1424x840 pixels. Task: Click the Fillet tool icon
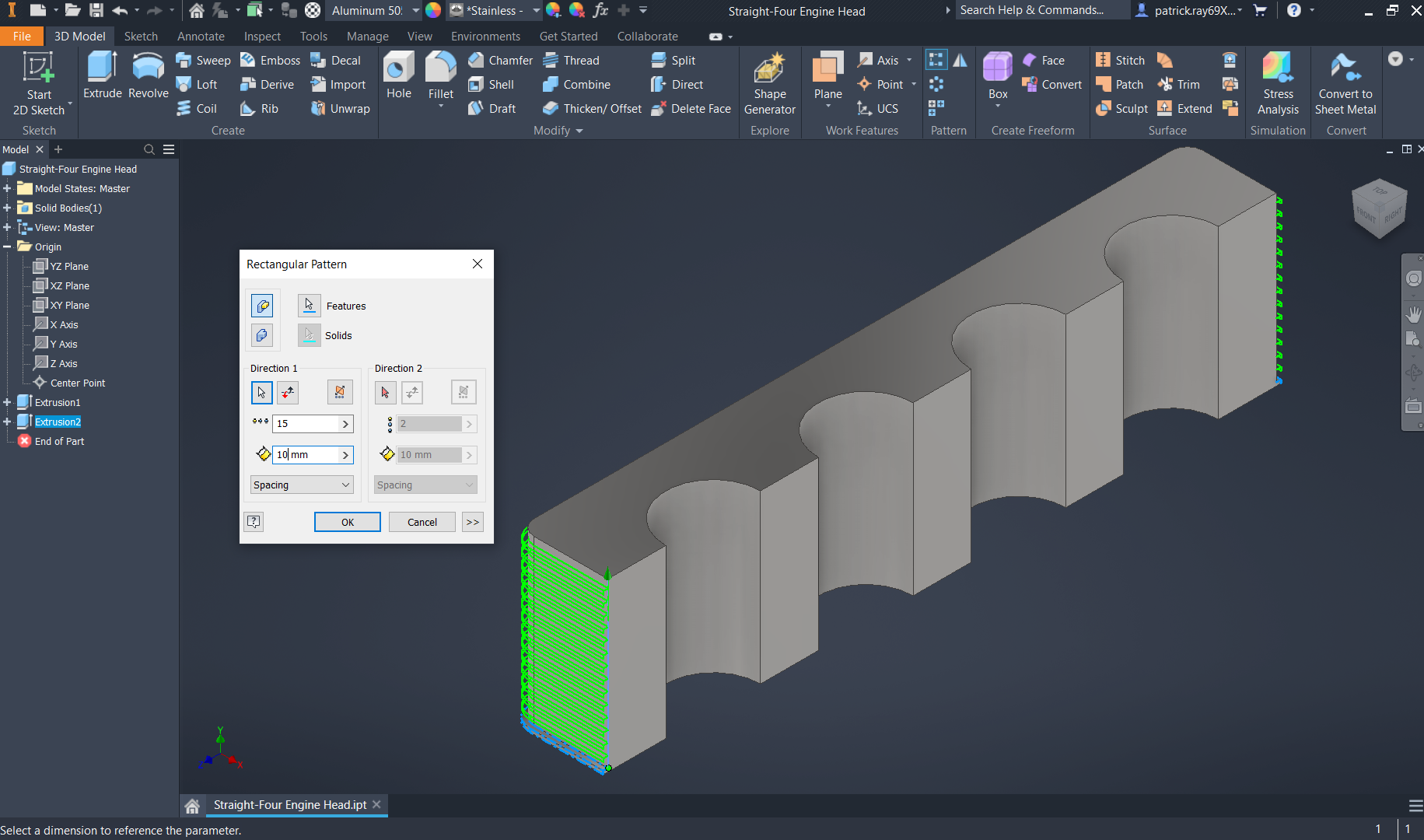pos(440,68)
